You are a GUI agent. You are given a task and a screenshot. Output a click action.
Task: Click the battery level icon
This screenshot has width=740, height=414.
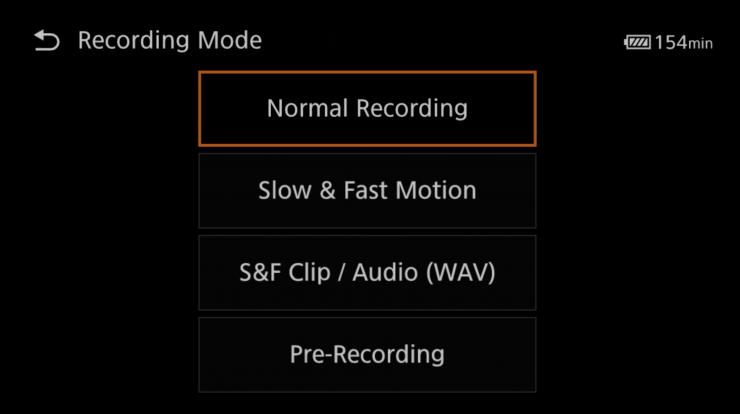point(637,43)
